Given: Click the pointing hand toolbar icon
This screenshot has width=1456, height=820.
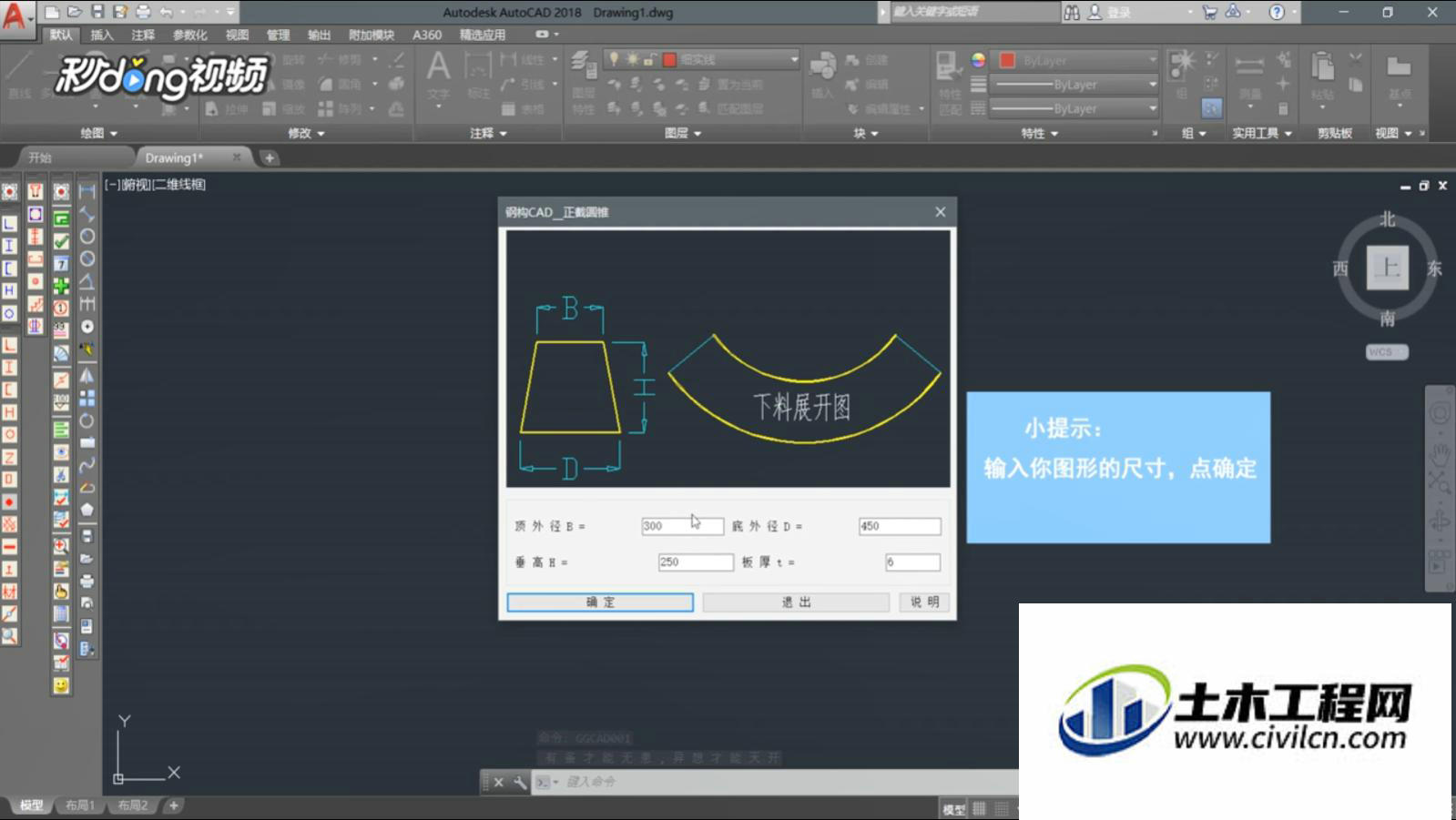Looking at the screenshot, I should (x=61, y=591).
